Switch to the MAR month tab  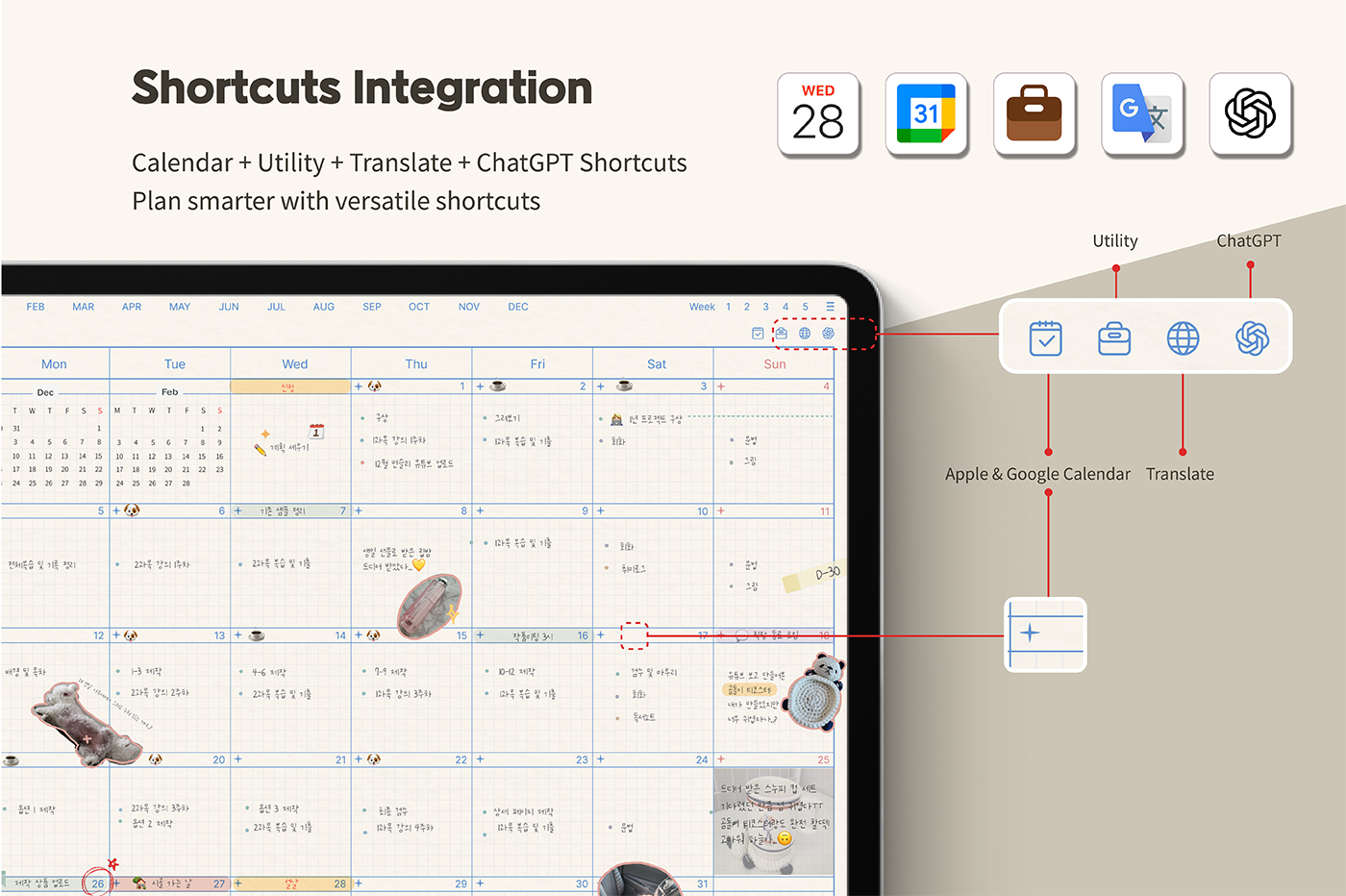[84, 307]
